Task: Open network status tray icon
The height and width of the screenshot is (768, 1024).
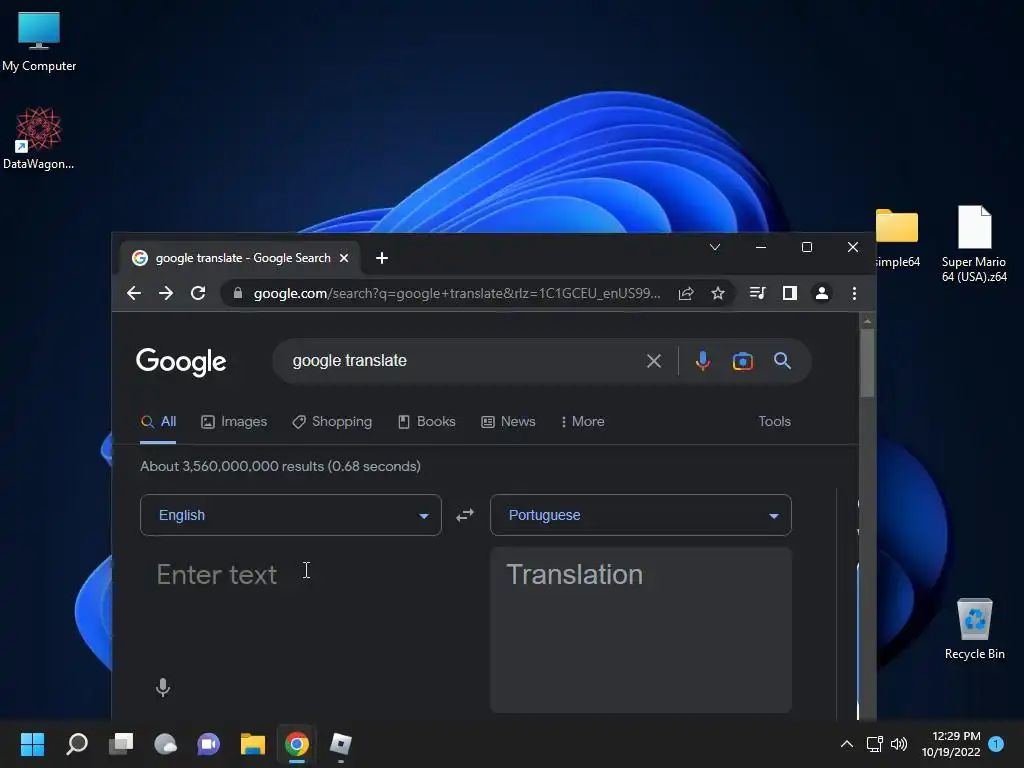Action: coord(874,744)
